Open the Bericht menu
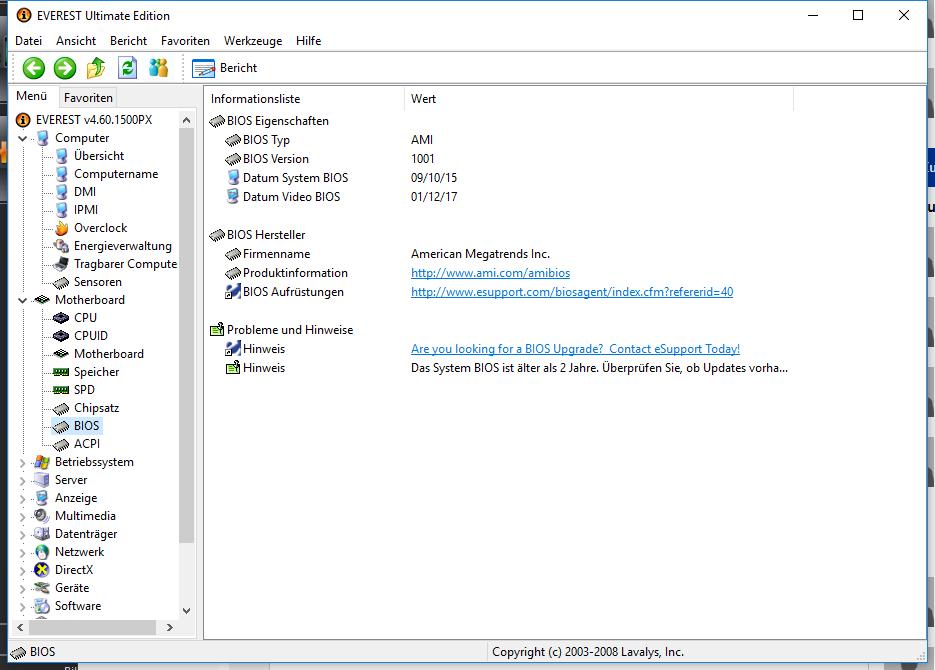 (x=128, y=41)
